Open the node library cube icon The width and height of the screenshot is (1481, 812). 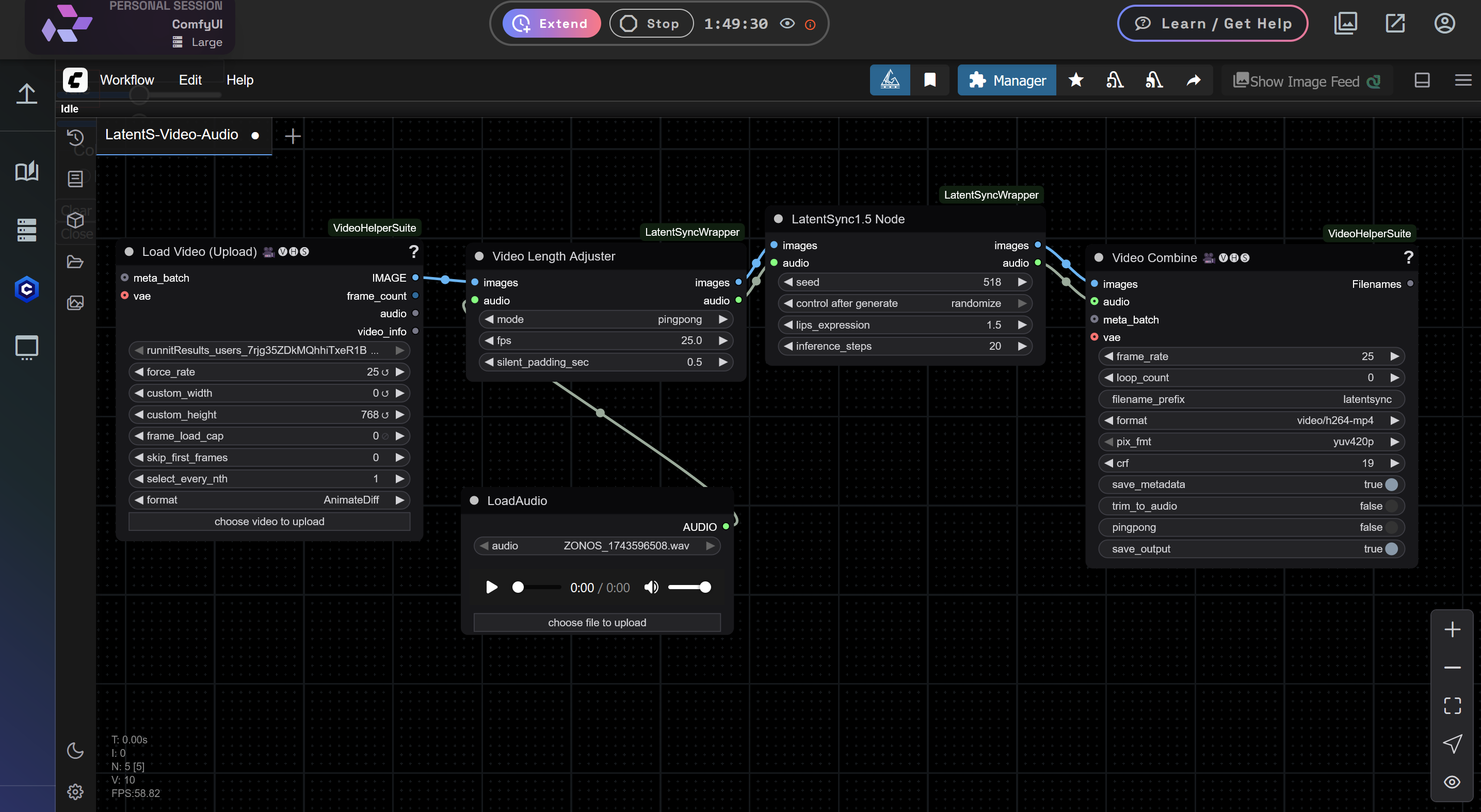point(75,220)
